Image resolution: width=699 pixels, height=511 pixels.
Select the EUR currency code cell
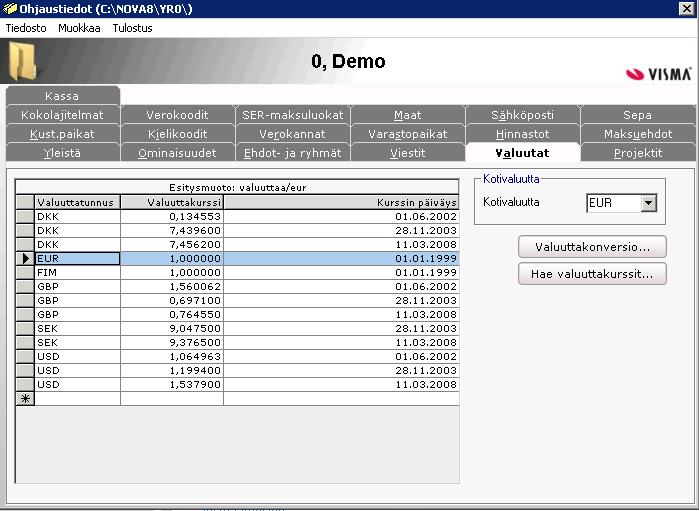click(77, 259)
